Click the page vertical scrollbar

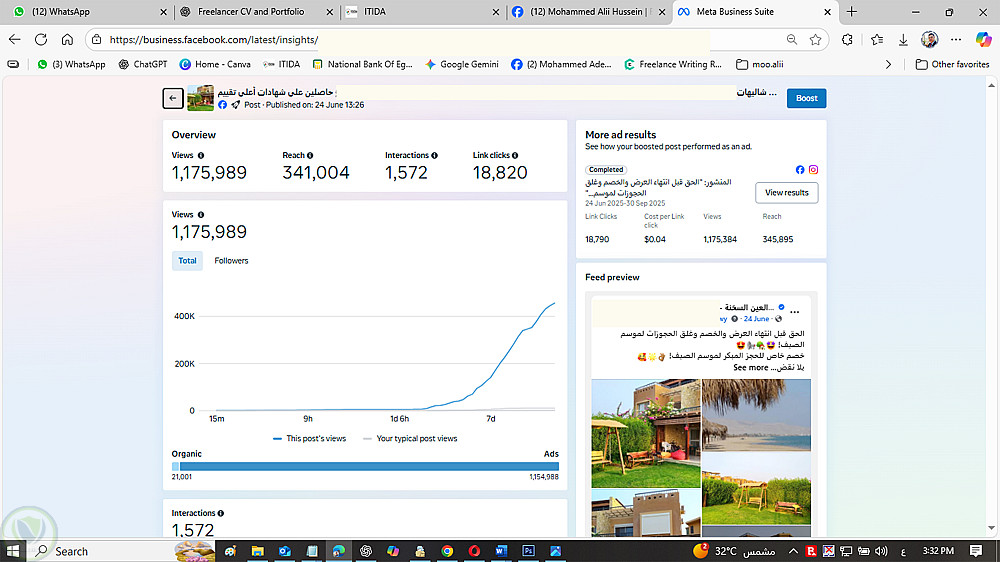pos(991,306)
